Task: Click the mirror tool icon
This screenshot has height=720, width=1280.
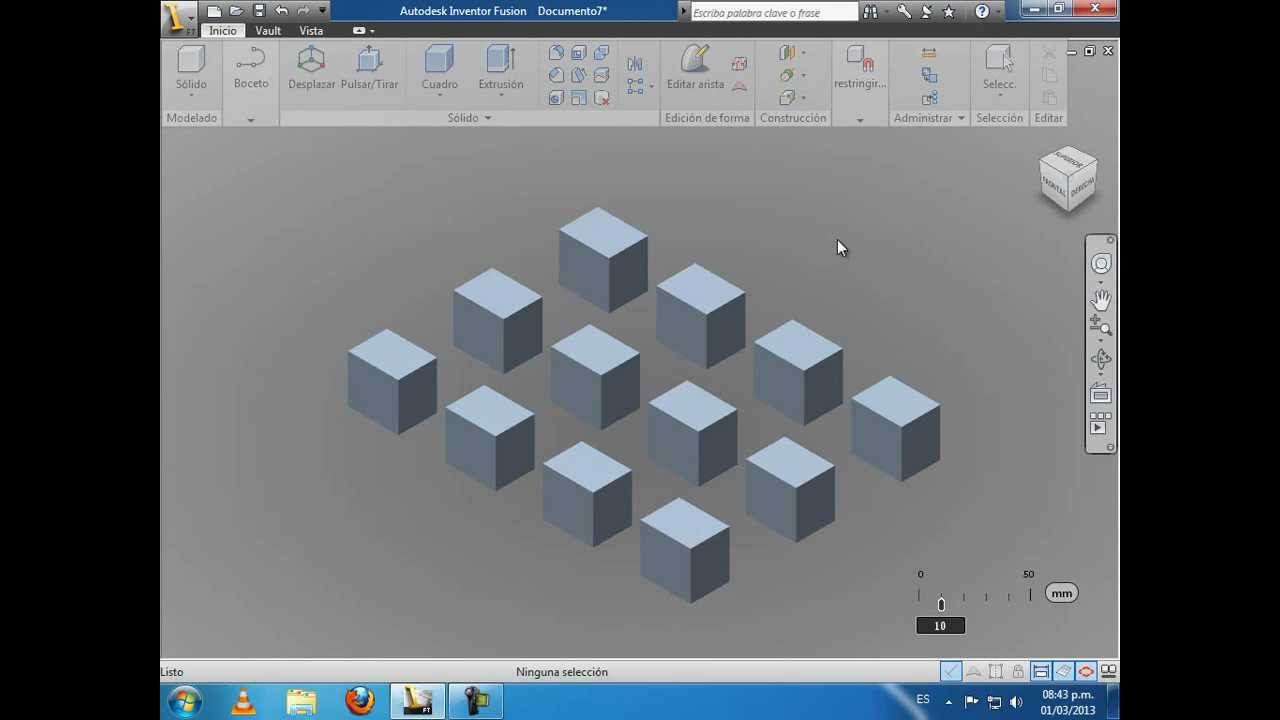Action: pyautogui.click(x=635, y=64)
